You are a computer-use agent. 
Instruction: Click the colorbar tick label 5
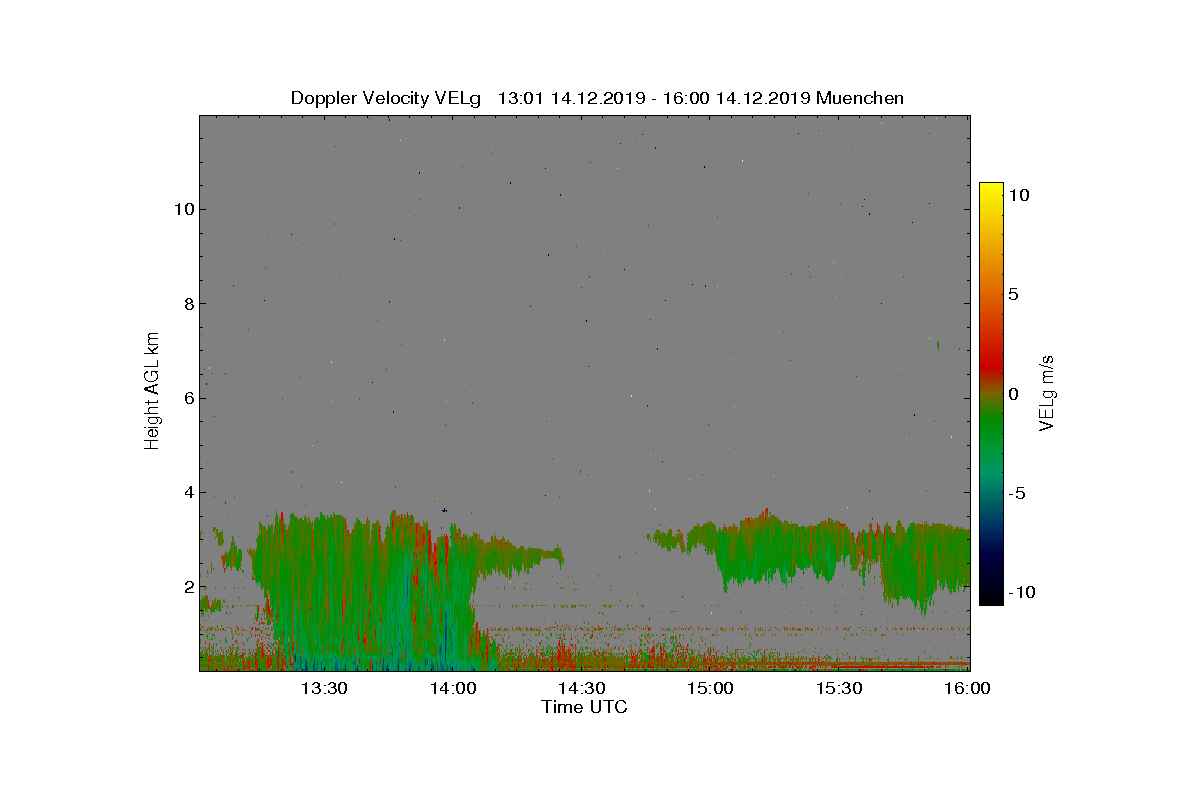1013,294
